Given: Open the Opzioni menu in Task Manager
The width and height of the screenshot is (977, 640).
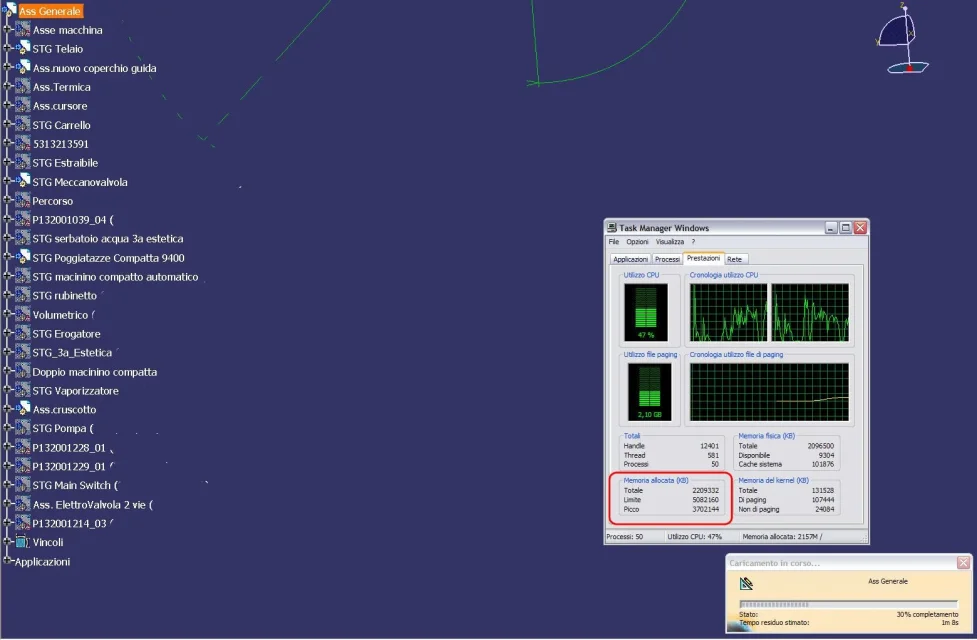Looking at the screenshot, I should [x=637, y=242].
